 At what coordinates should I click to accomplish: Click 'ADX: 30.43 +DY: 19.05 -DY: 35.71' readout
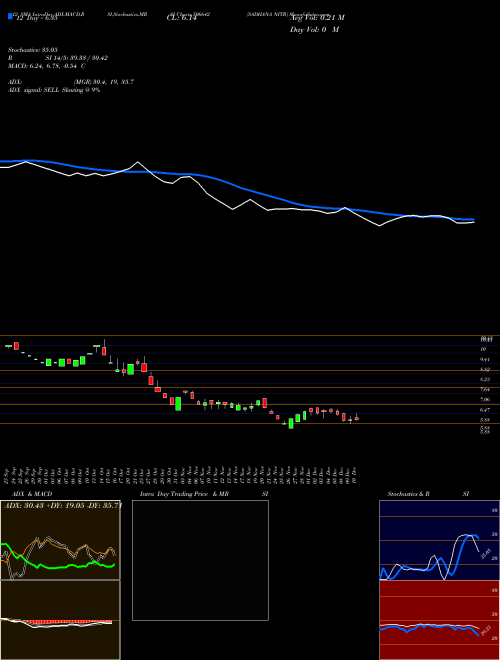tap(62, 506)
